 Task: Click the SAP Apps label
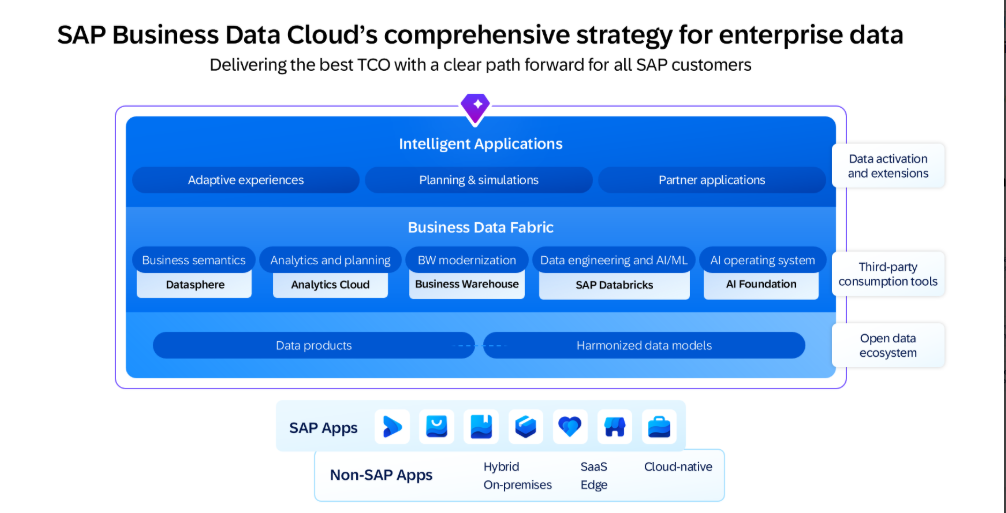click(x=323, y=428)
